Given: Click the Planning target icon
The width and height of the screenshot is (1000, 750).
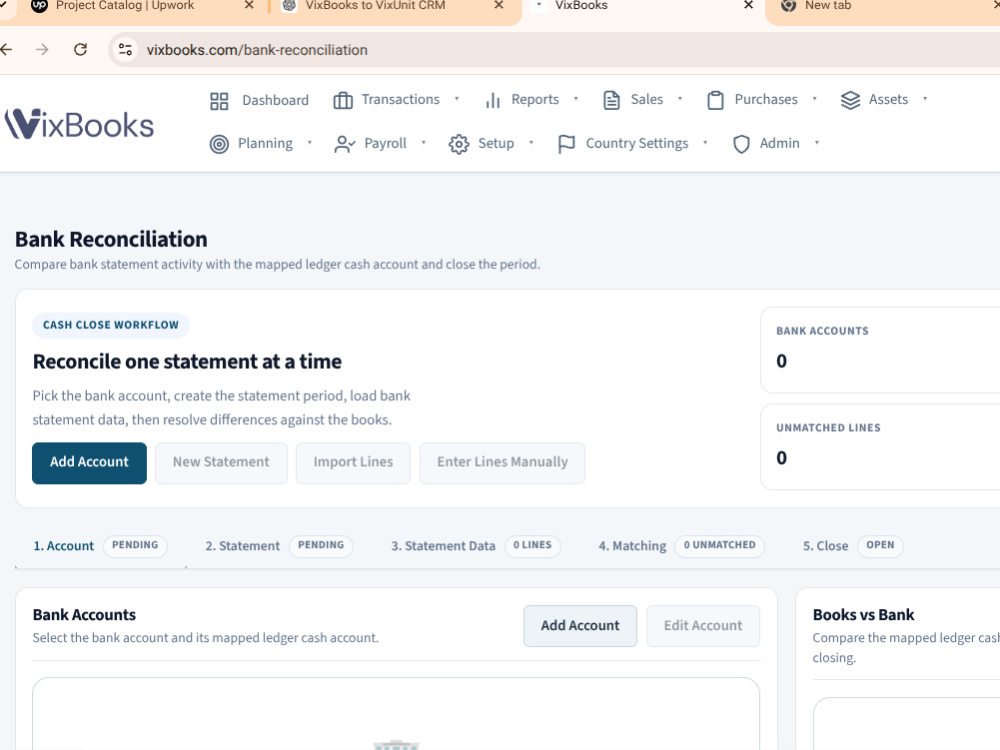Looking at the screenshot, I should coord(219,144).
